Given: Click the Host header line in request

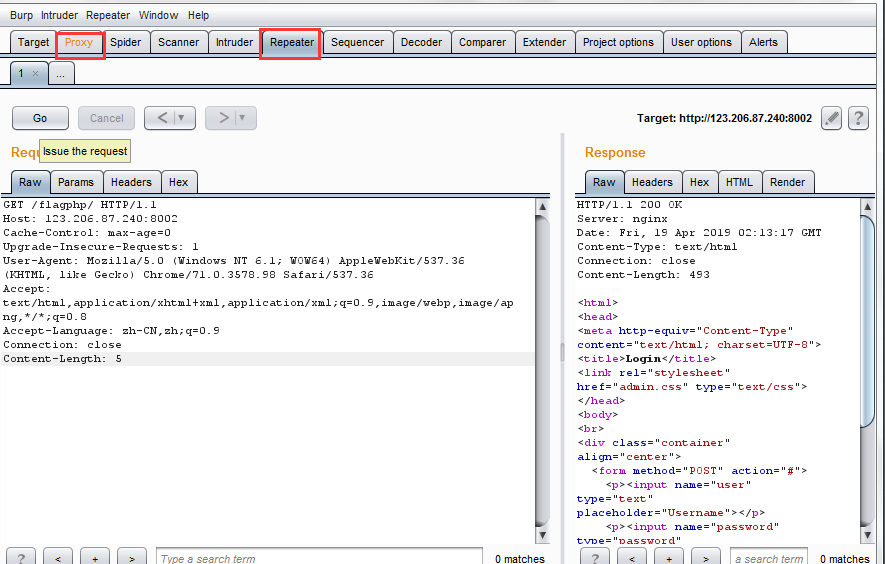Looking at the screenshot, I should (x=90, y=218).
